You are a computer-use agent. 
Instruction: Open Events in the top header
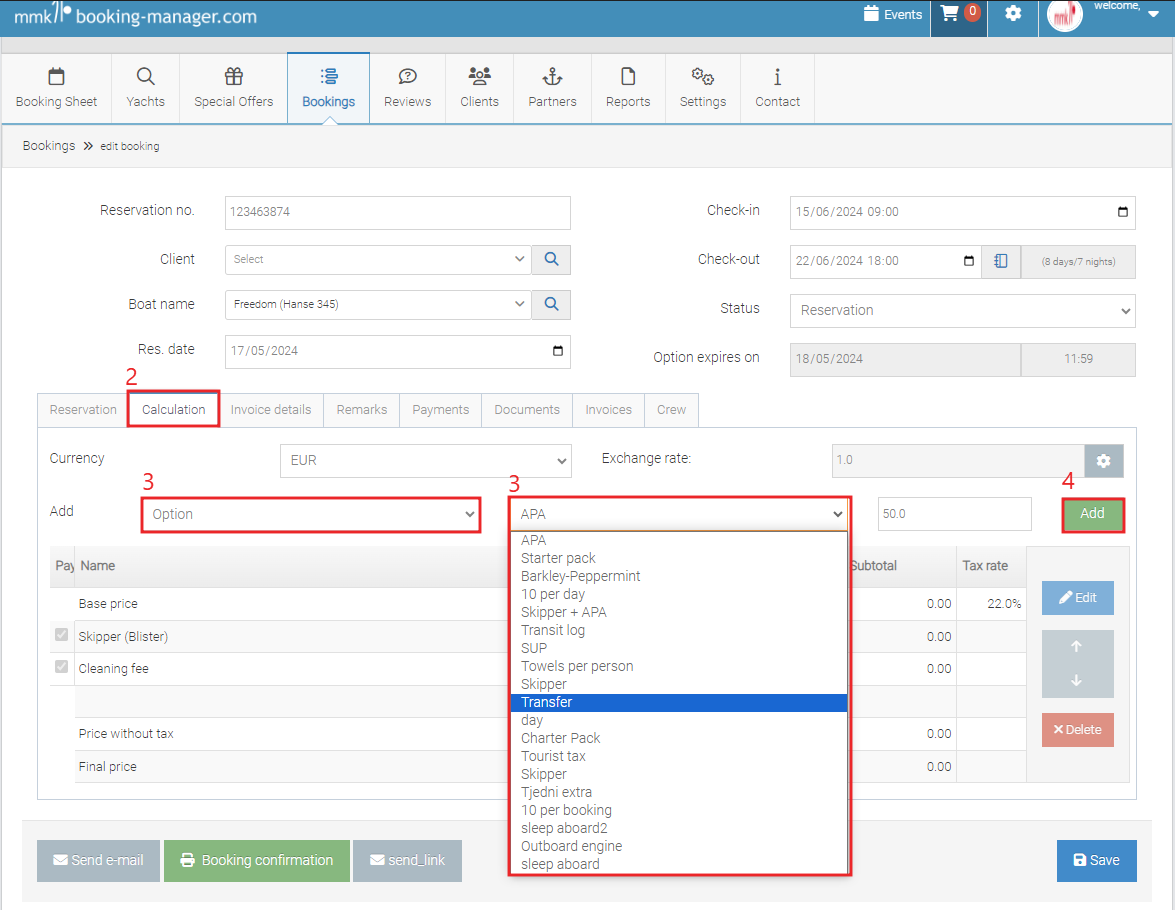click(x=892, y=14)
